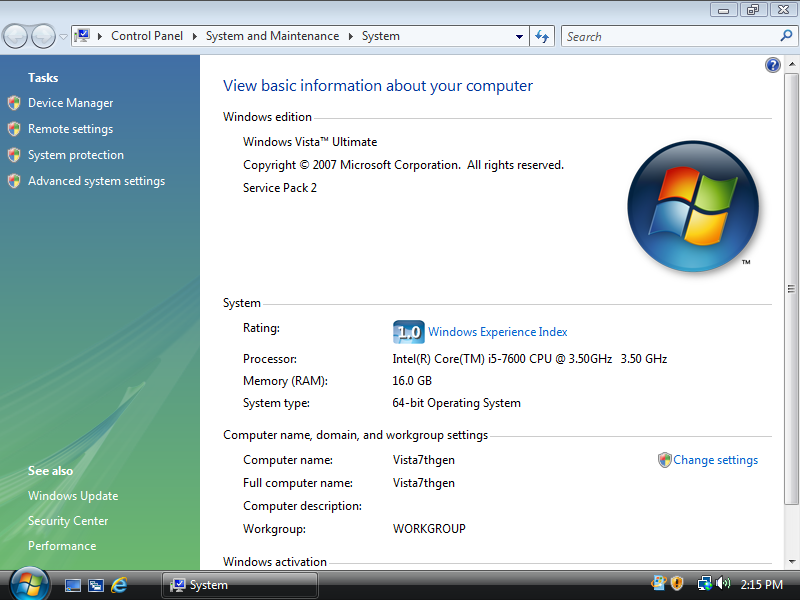Click the 64-bit Operating System text
The image size is (800, 600).
[x=457, y=403]
